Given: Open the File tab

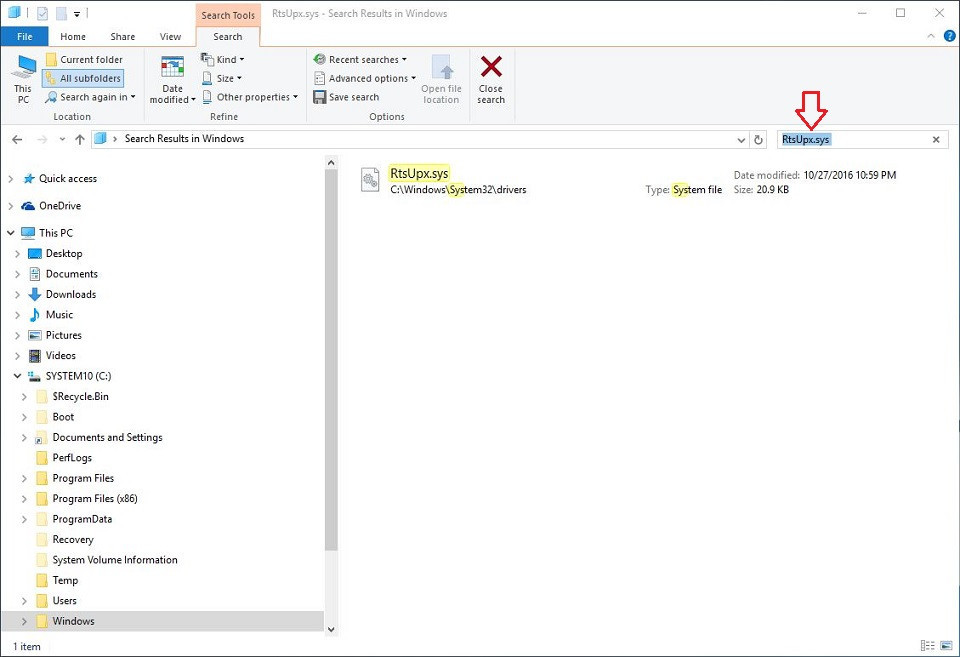Looking at the screenshot, I should click(x=24, y=37).
